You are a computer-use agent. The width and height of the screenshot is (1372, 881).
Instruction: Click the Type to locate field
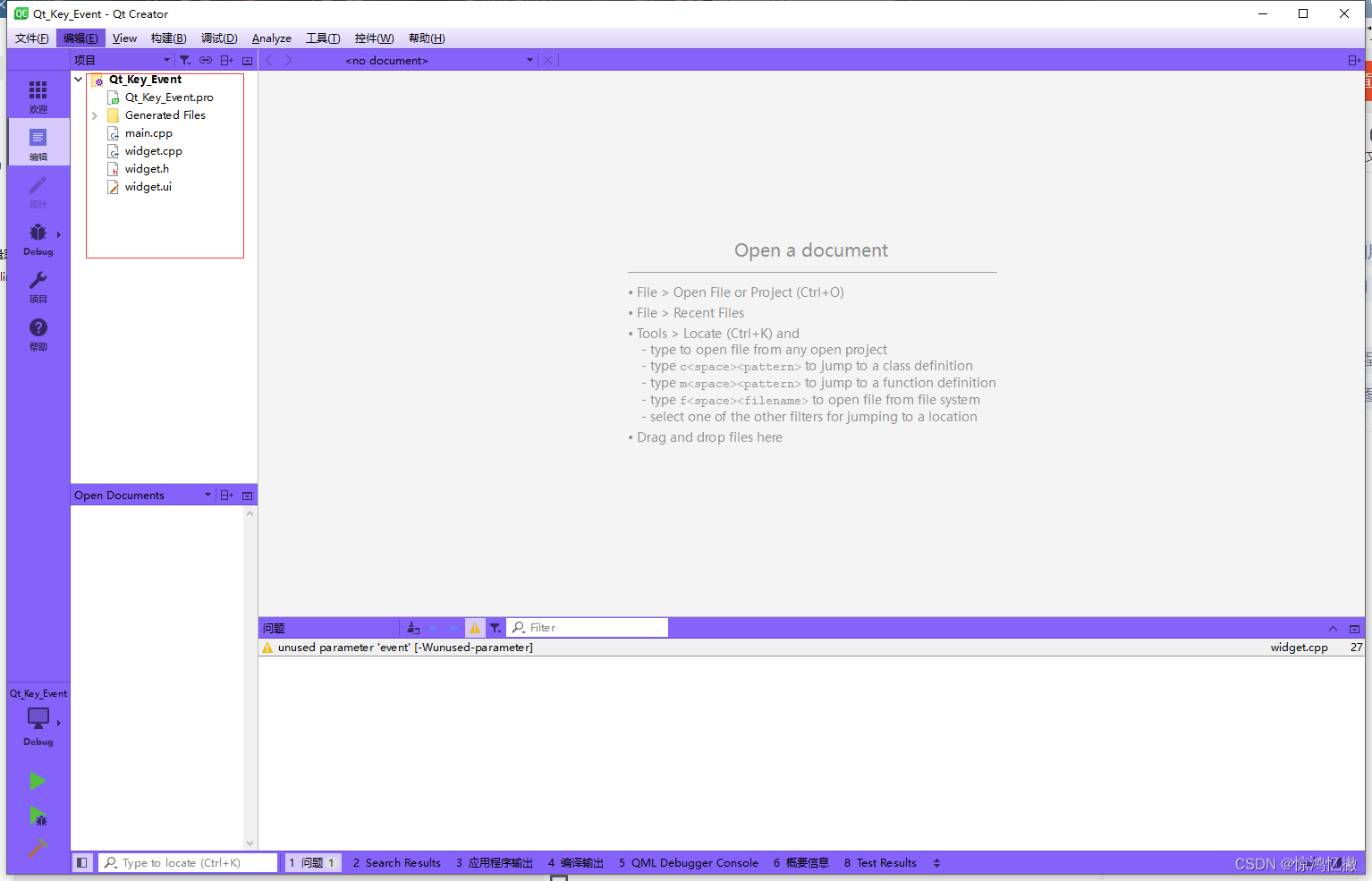click(188, 862)
